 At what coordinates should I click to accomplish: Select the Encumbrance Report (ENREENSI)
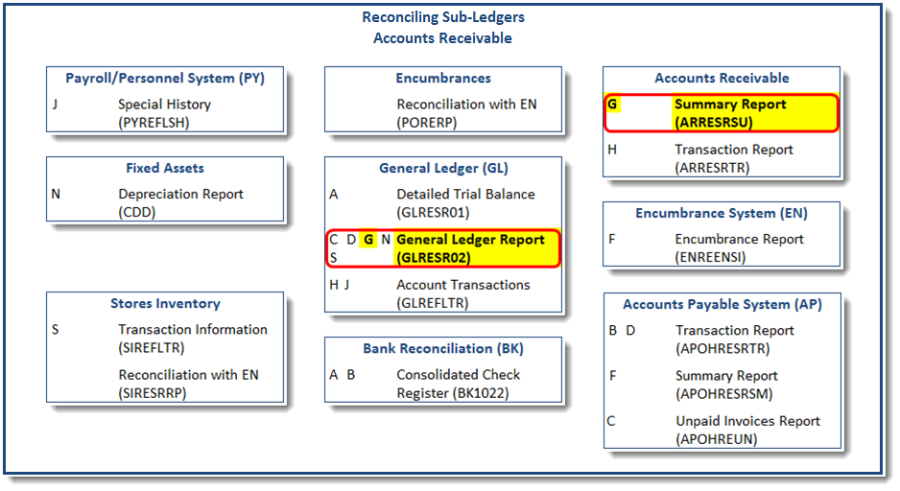click(x=739, y=248)
